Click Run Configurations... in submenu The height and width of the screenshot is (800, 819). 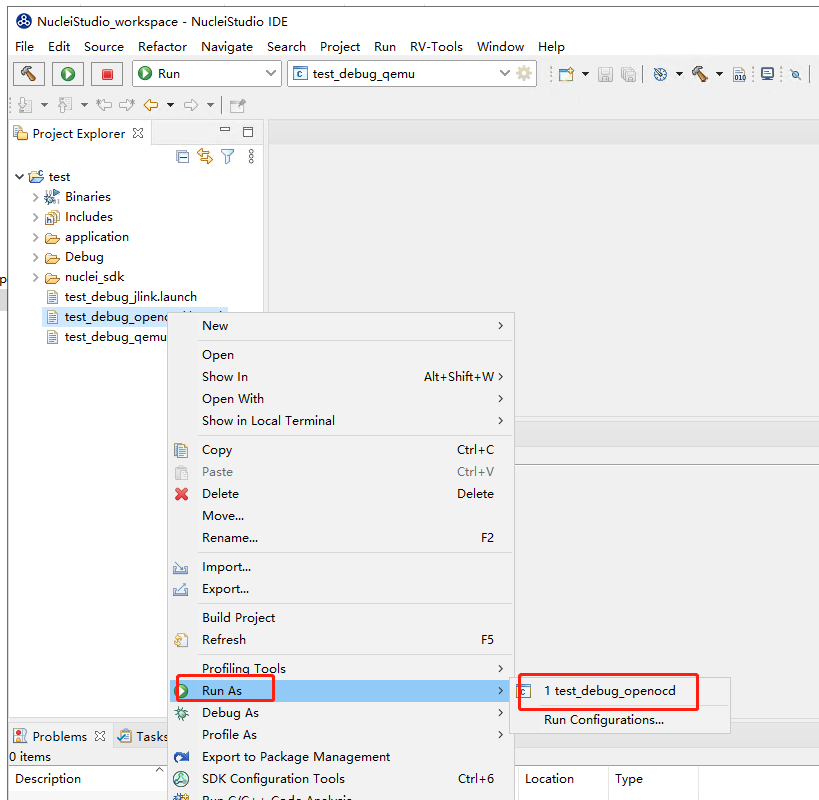point(603,720)
